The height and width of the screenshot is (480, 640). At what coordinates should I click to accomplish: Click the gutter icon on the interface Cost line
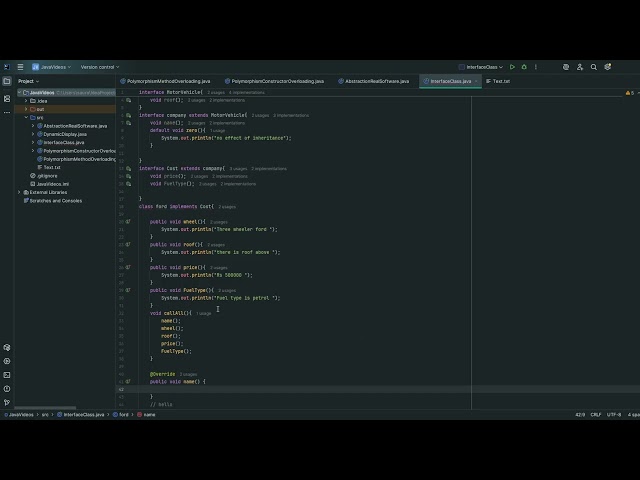(129, 169)
